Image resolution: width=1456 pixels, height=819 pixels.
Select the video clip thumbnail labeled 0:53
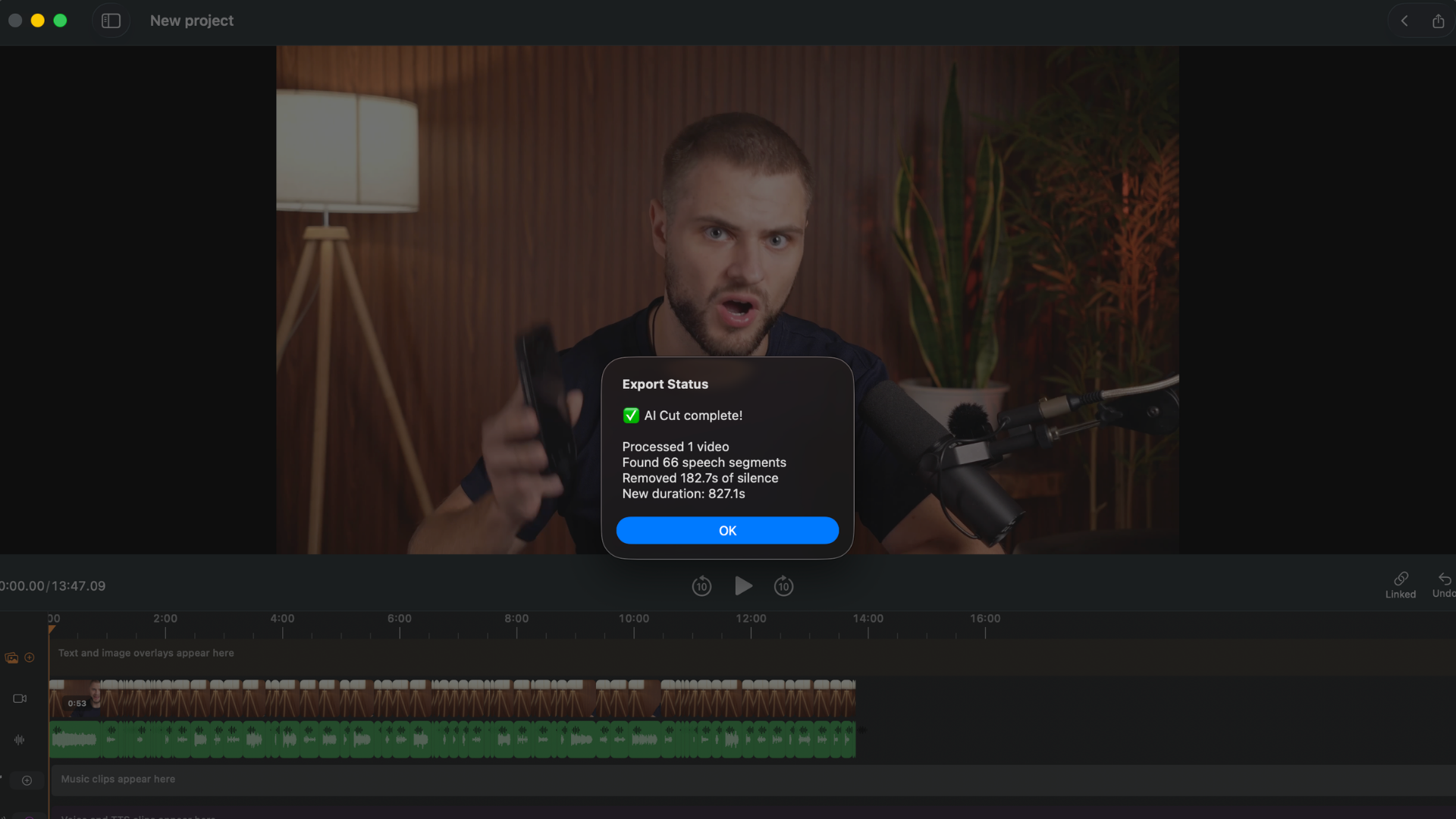[76, 699]
